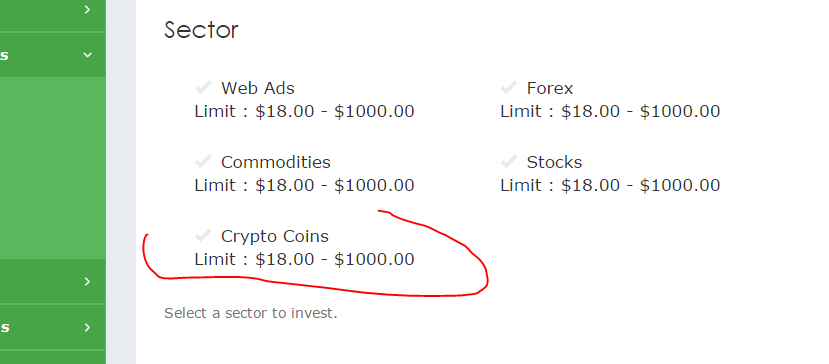829x364 pixels.
Task: Choose the Forex sector label
Action: pos(550,88)
